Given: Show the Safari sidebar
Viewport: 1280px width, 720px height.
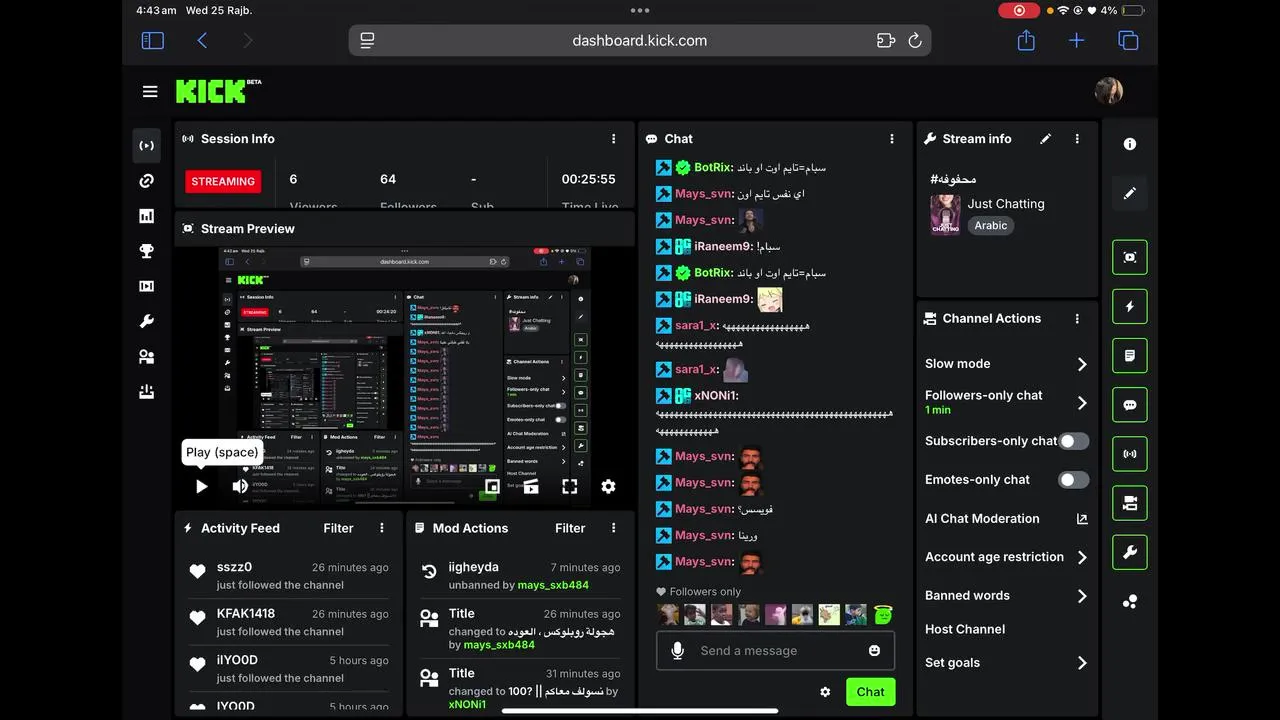Looking at the screenshot, I should pyautogui.click(x=153, y=41).
